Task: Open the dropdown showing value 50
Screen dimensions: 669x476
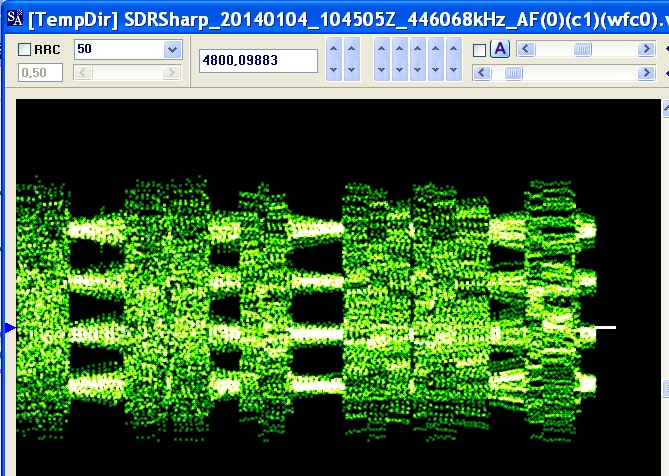Action: 172,49
